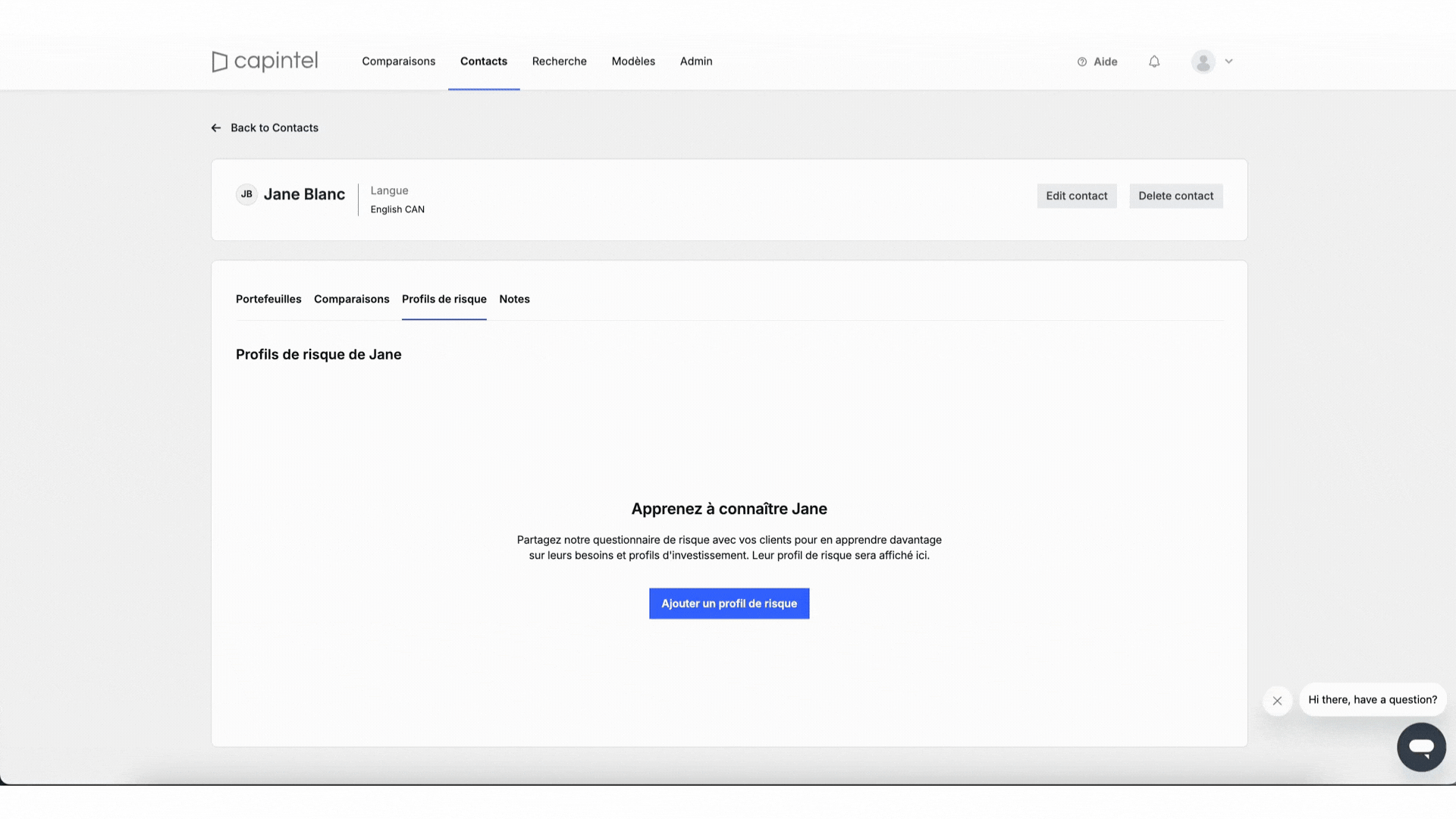1456x819 pixels.
Task: Open the notifications bell
Action: pos(1154,61)
